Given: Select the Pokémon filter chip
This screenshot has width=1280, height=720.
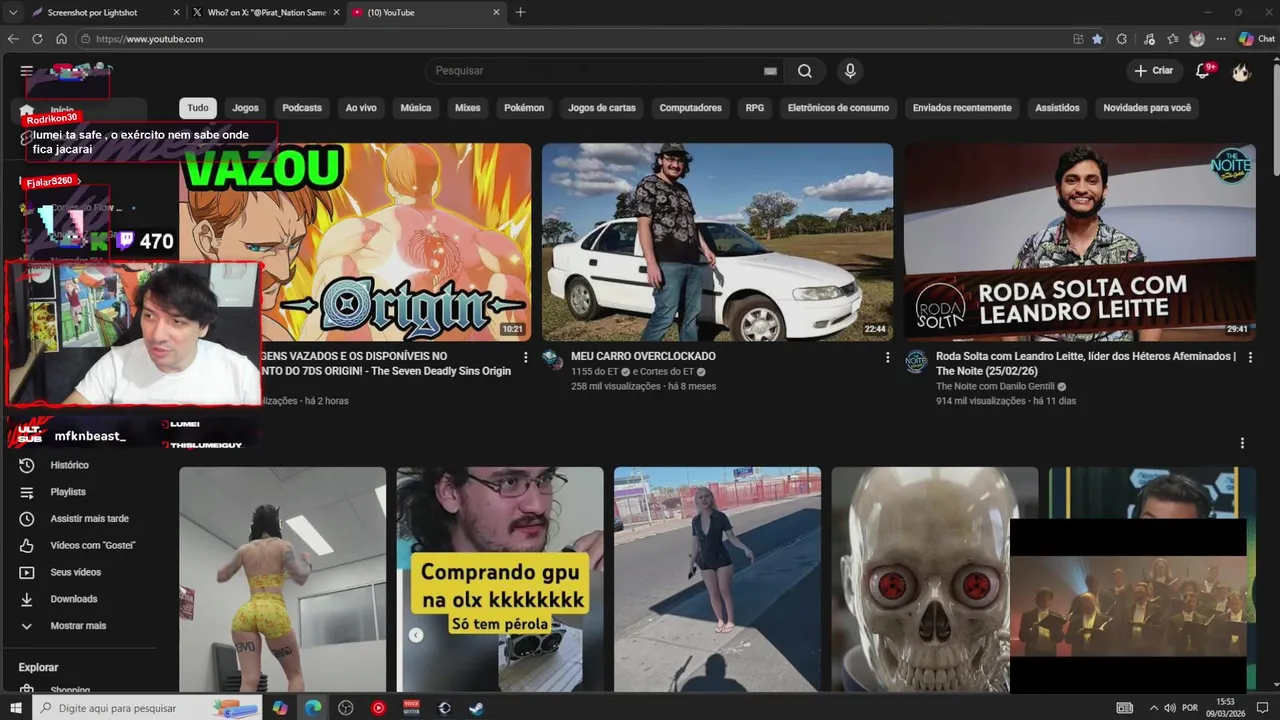Looking at the screenshot, I should pos(524,108).
